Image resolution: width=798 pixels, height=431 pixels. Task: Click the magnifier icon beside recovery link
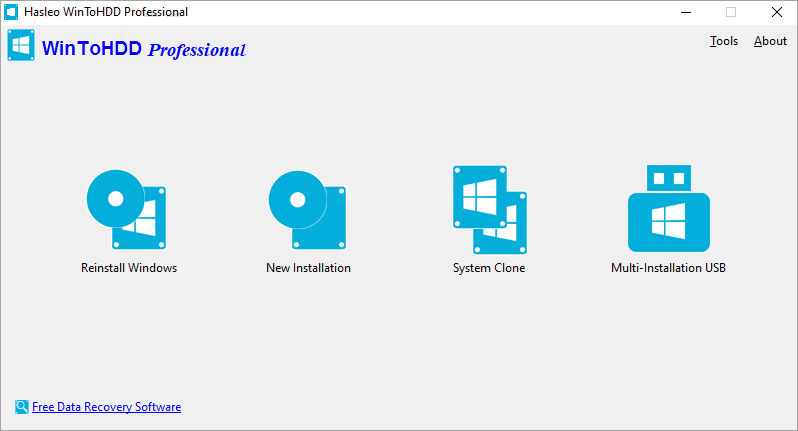(22, 407)
